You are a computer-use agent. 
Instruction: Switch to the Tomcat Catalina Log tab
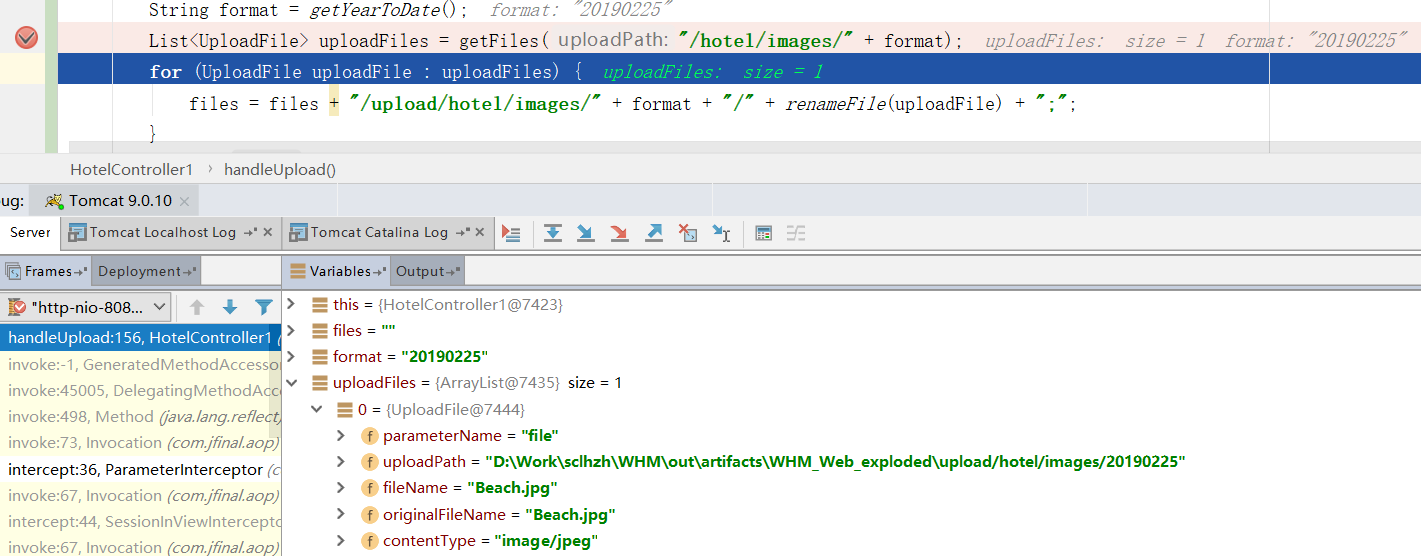pyautogui.click(x=378, y=232)
